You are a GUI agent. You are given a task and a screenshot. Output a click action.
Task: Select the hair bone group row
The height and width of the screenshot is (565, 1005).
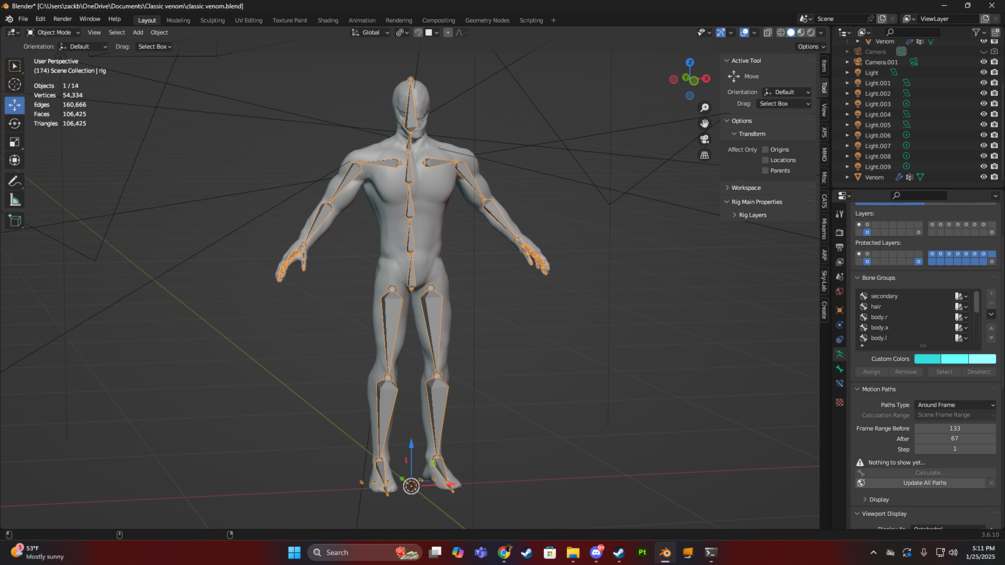coord(913,307)
